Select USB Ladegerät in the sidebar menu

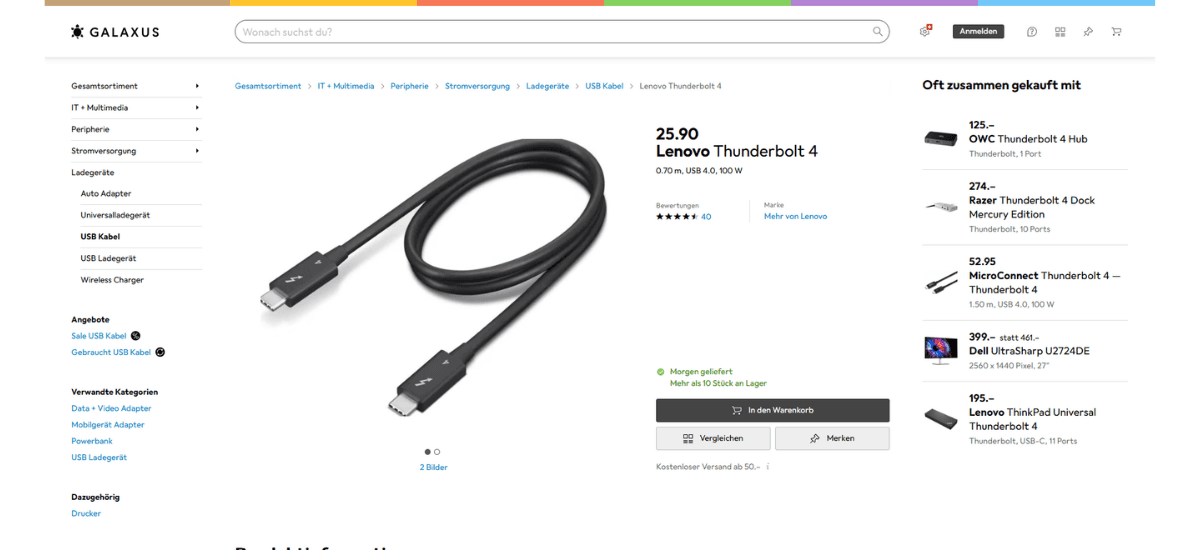108,258
